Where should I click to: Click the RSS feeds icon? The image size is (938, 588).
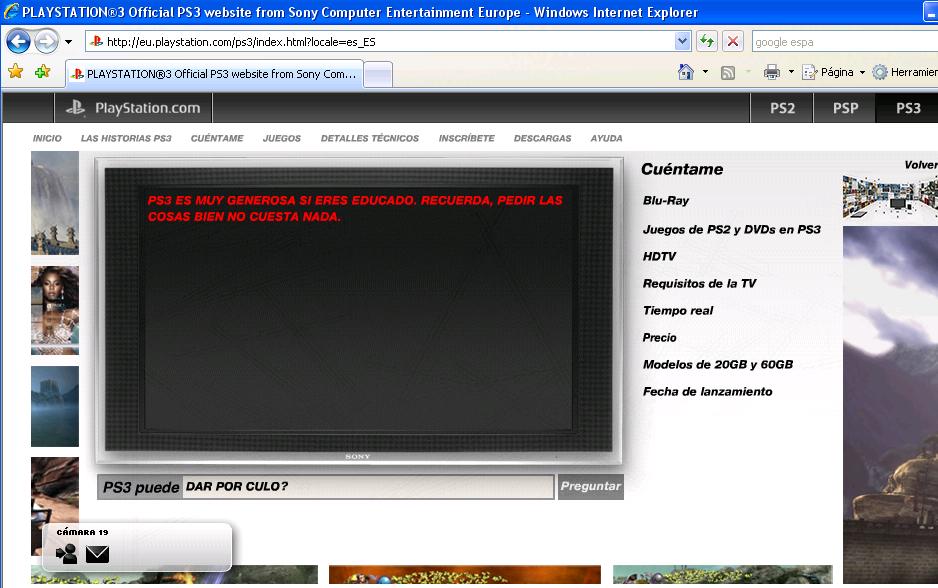pyautogui.click(x=727, y=73)
